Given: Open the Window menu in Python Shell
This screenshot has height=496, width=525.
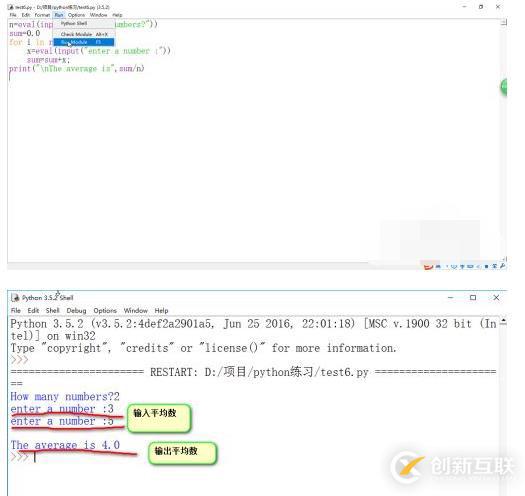Looking at the screenshot, I should click(136, 311).
